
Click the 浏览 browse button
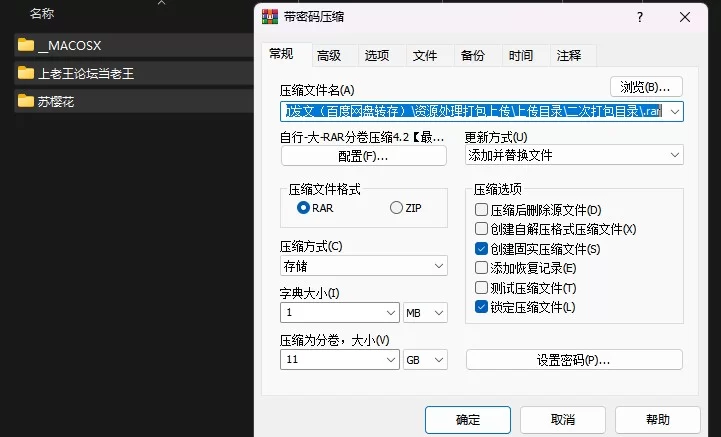[x=645, y=87]
